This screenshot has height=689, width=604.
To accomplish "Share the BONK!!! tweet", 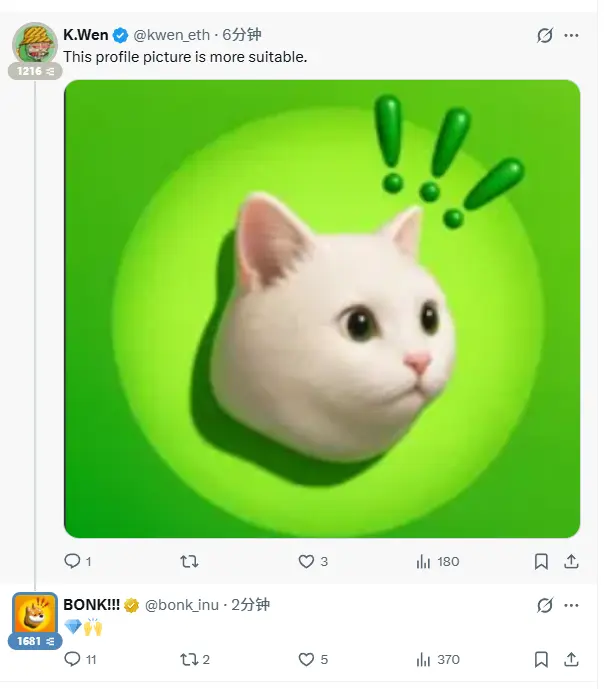I will (571, 659).
